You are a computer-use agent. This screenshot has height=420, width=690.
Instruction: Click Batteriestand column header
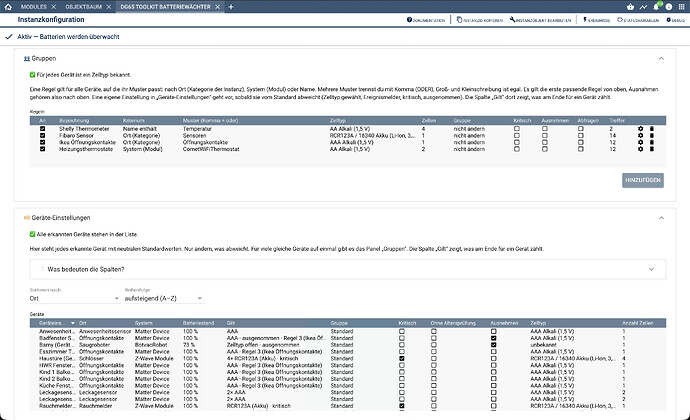pos(198,323)
